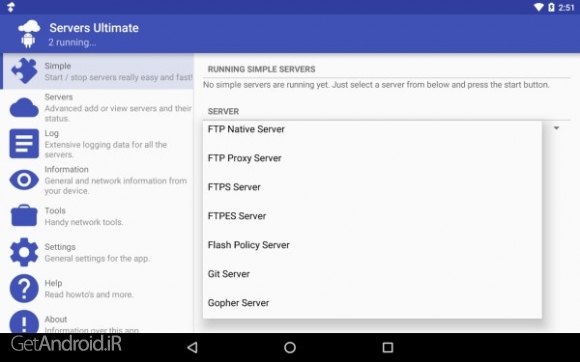Tap the Android home navigation button
This screenshot has width=580, height=362.
[x=290, y=347]
